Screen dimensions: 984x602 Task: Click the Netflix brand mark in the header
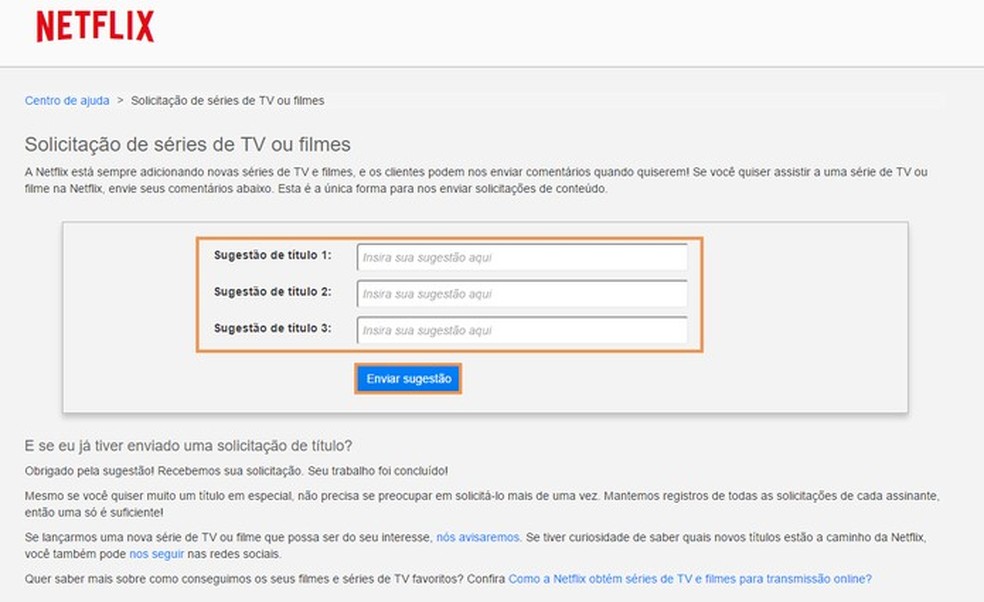[95, 27]
